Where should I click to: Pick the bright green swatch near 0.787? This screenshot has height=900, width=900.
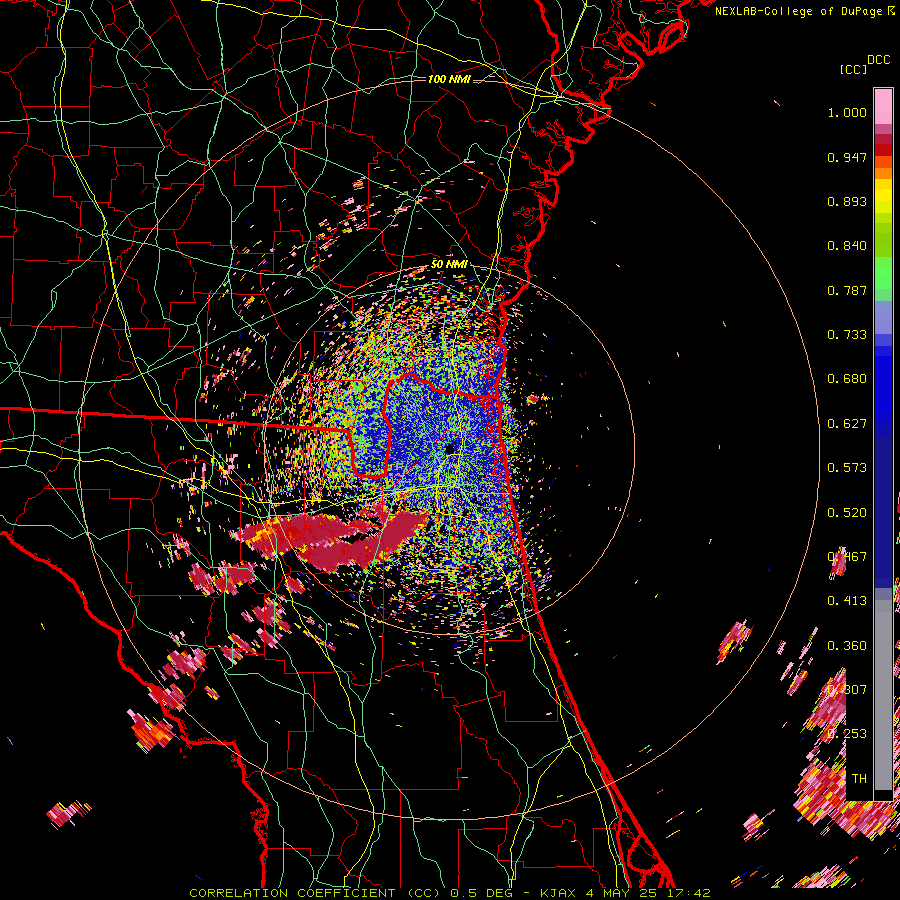[x=883, y=276]
